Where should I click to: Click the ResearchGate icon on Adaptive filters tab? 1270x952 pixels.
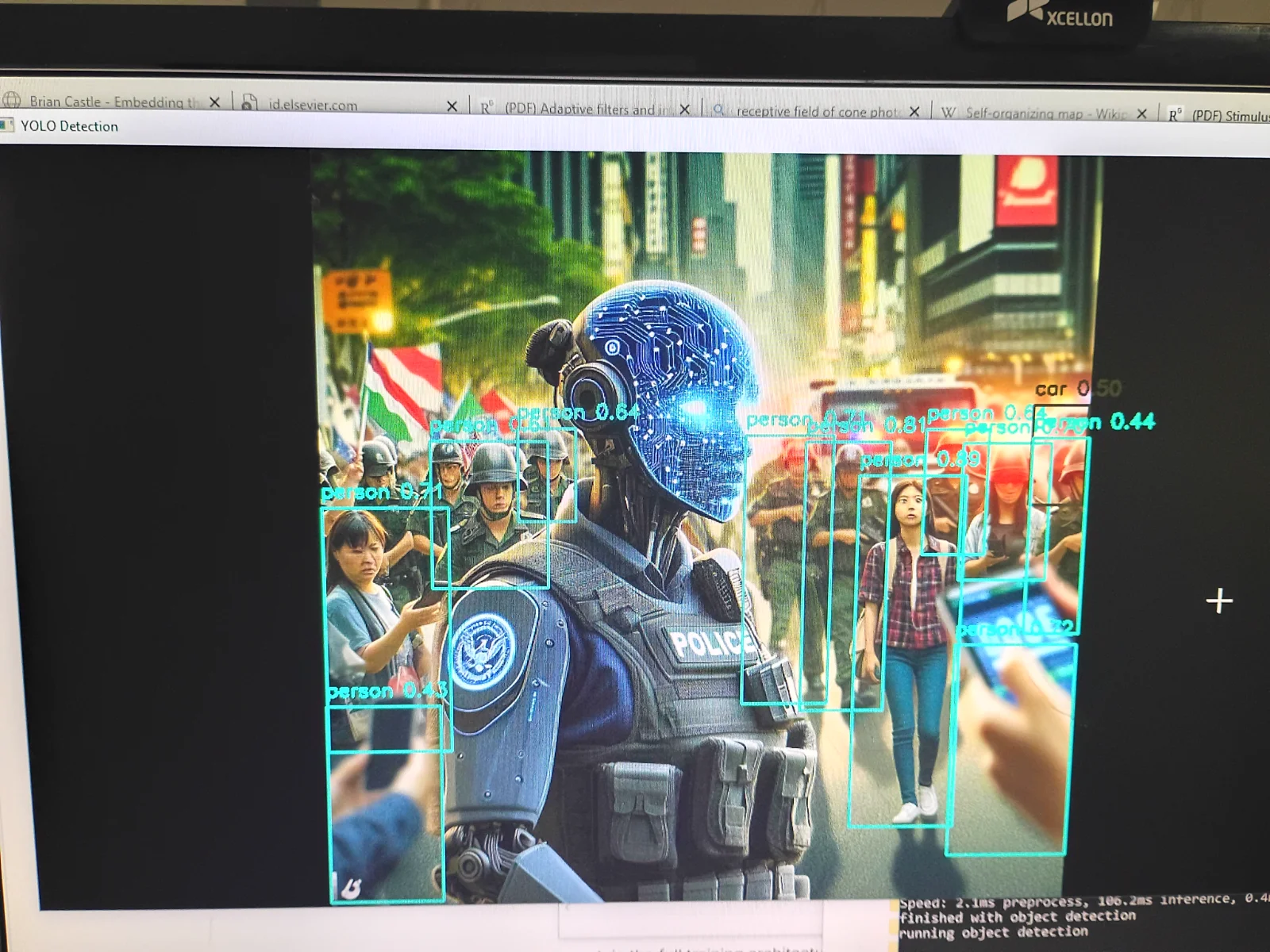coord(487,108)
